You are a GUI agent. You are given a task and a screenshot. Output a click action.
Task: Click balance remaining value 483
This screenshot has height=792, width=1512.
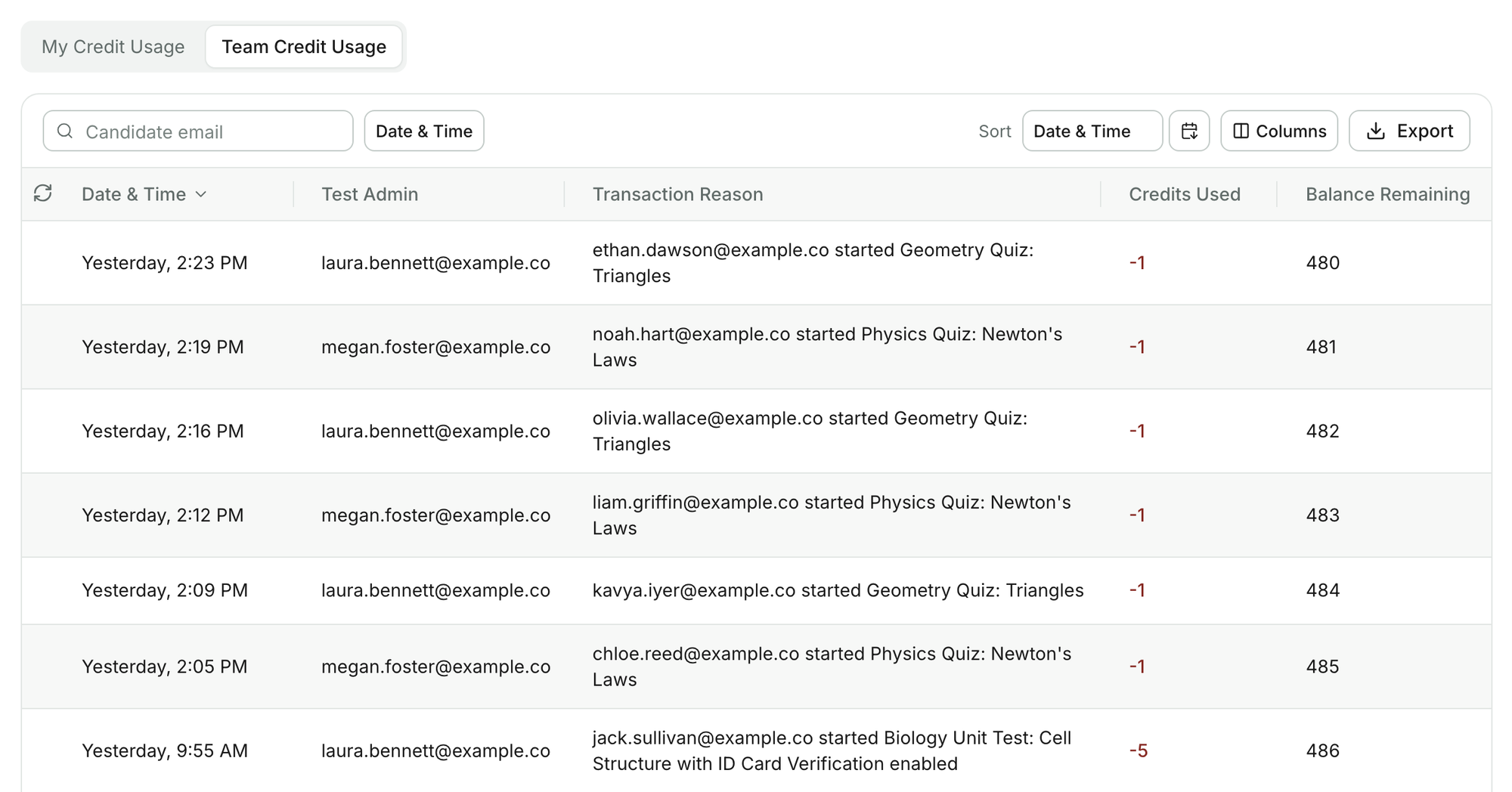tap(1322, 515)
